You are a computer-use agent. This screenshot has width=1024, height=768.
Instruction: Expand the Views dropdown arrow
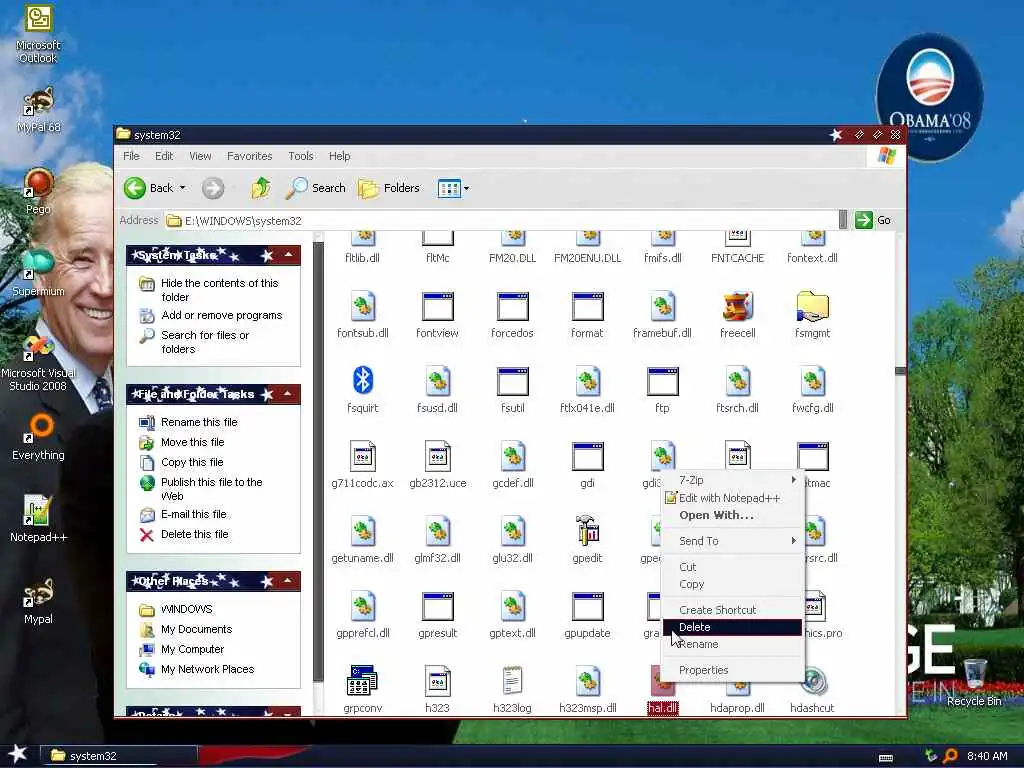click(x=466, y=189)
